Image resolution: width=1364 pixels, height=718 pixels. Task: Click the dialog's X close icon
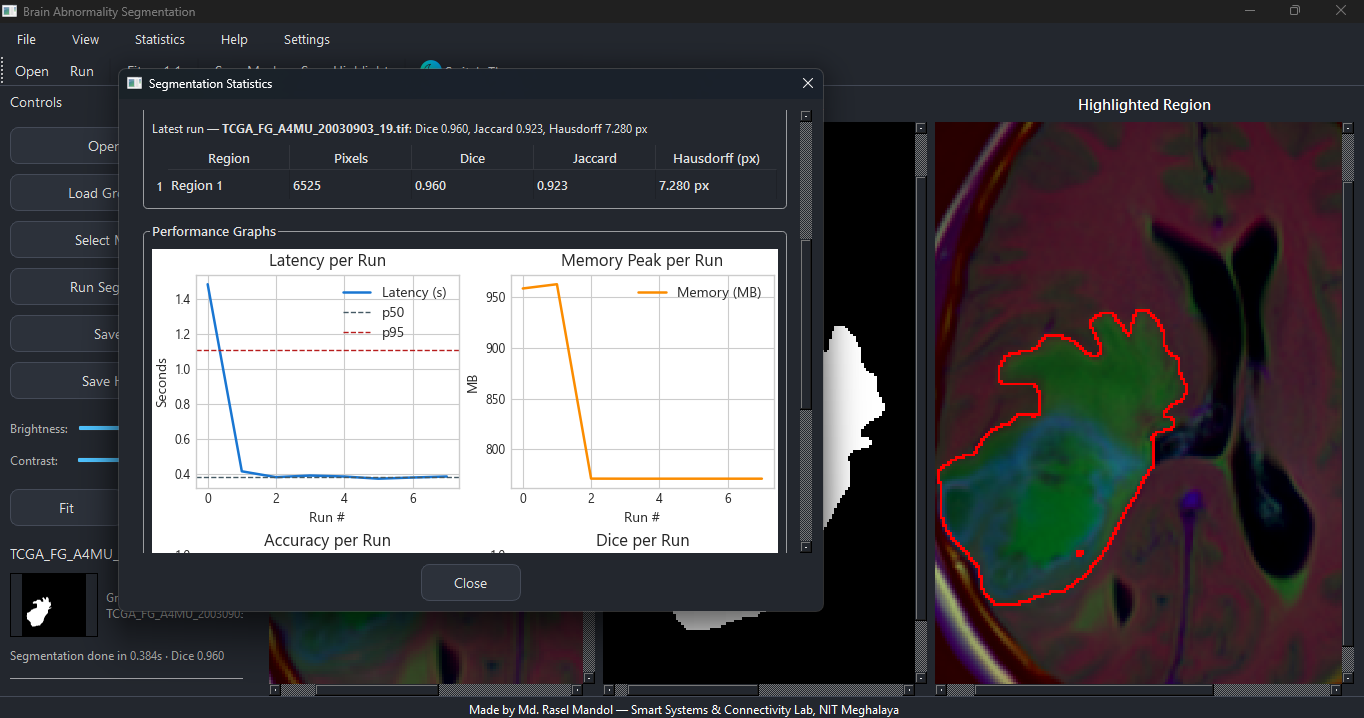(x=807, y=84)
